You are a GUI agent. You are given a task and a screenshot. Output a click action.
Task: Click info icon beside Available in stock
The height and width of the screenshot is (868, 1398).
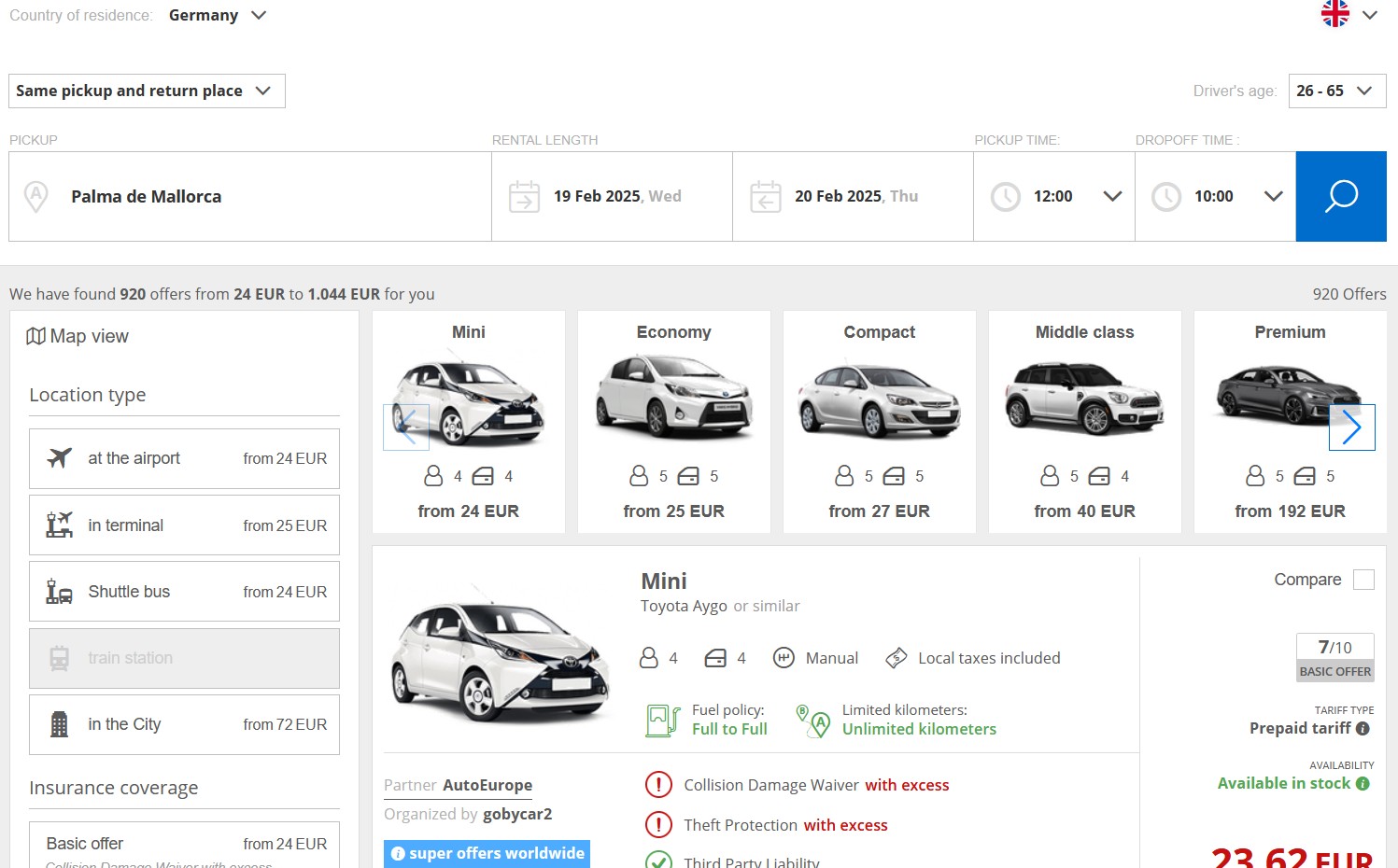pos(1363,784)
